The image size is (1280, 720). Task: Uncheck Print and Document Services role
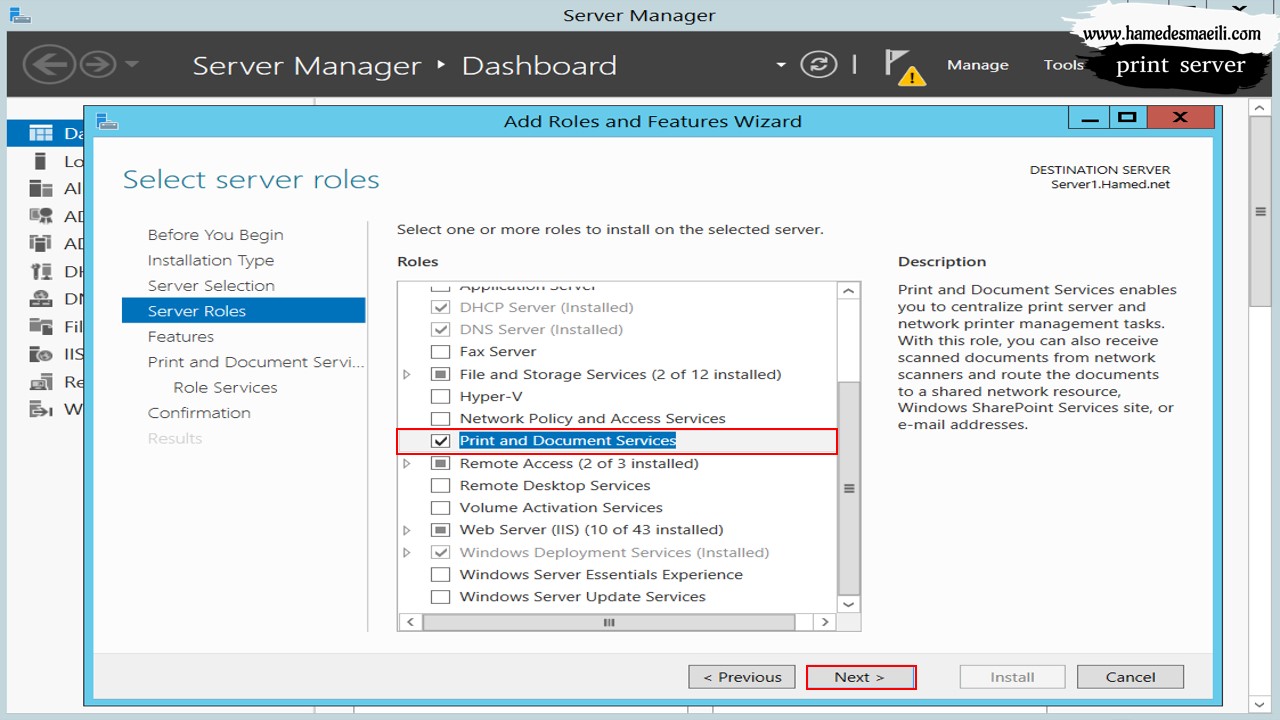(x=440, y=441)
